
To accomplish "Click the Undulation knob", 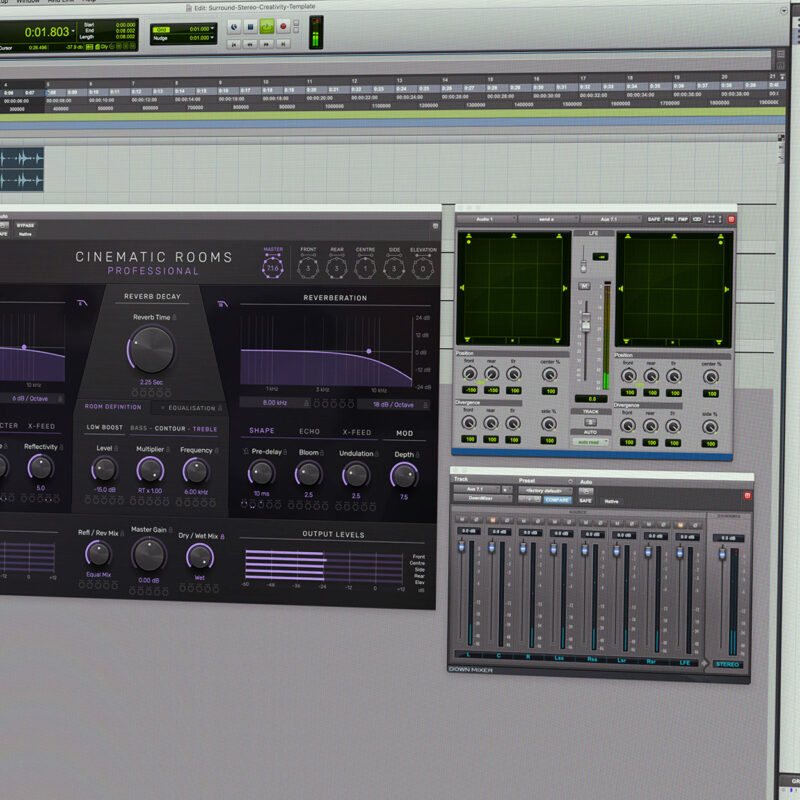I will pos(356,476).
